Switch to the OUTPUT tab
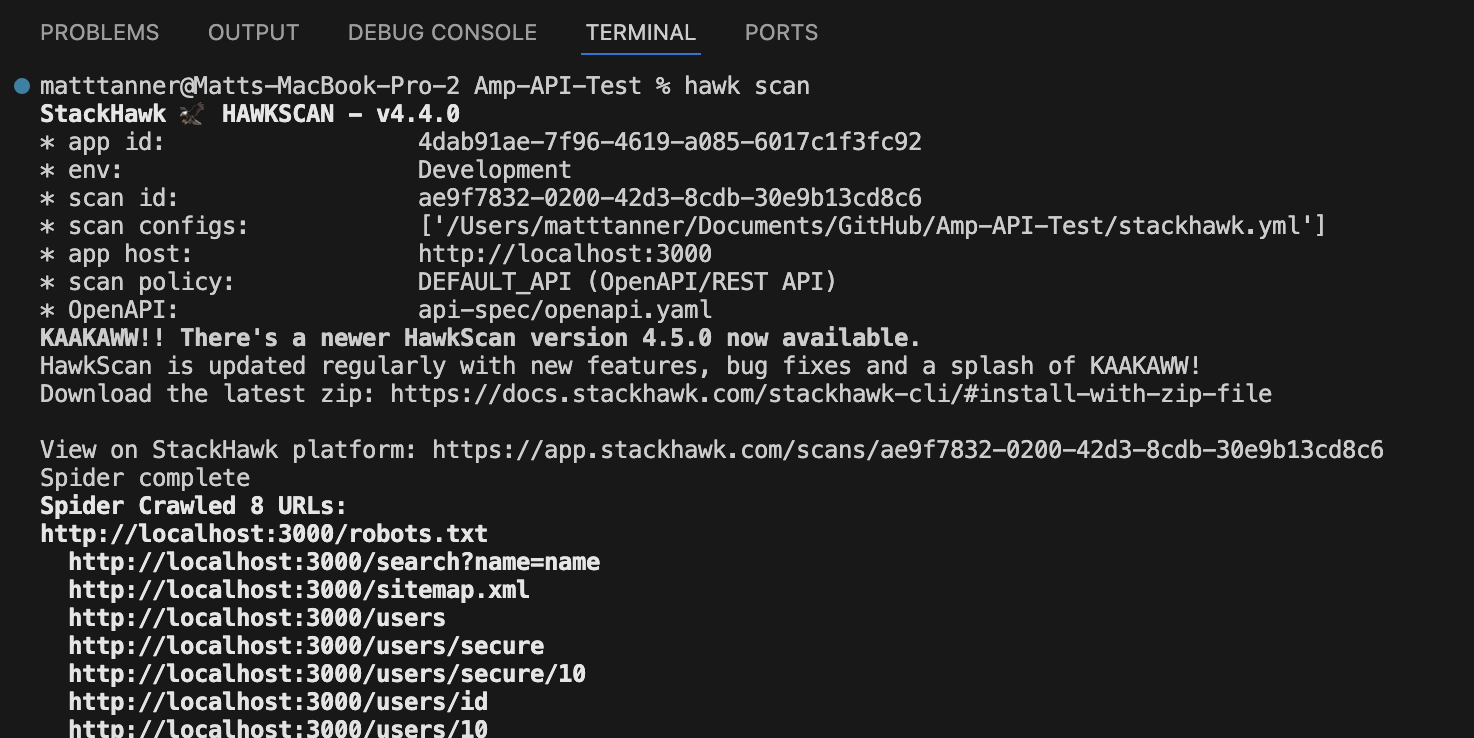1474x738 pixels. point(253,32)
